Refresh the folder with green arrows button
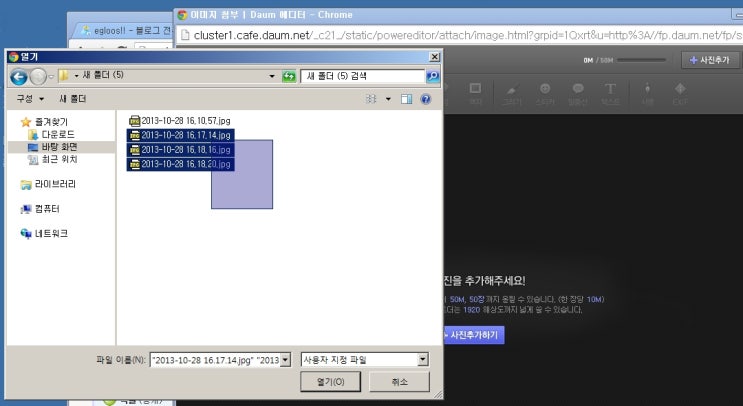This screenshot has height=406, width=743. (289, 76)
